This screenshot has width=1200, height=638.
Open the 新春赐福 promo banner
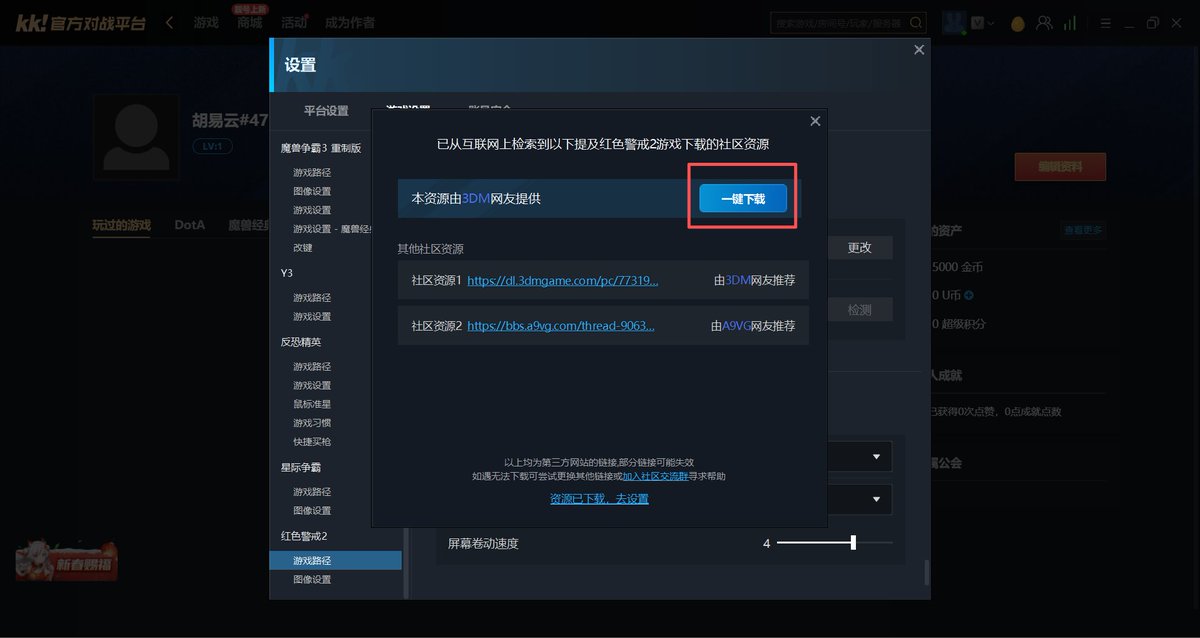(66, 562)
